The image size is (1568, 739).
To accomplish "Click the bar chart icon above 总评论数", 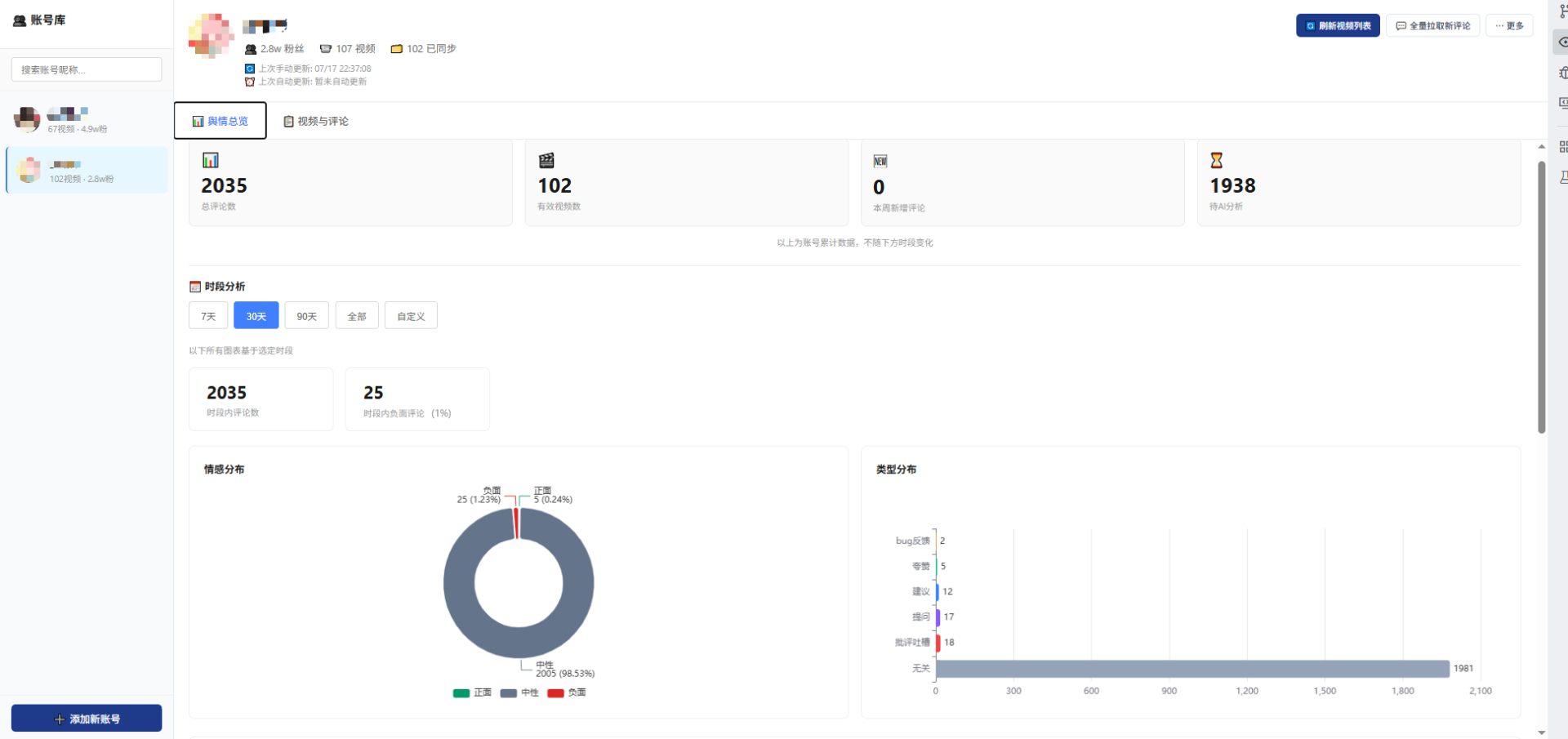I will click(x=211, y=160).
